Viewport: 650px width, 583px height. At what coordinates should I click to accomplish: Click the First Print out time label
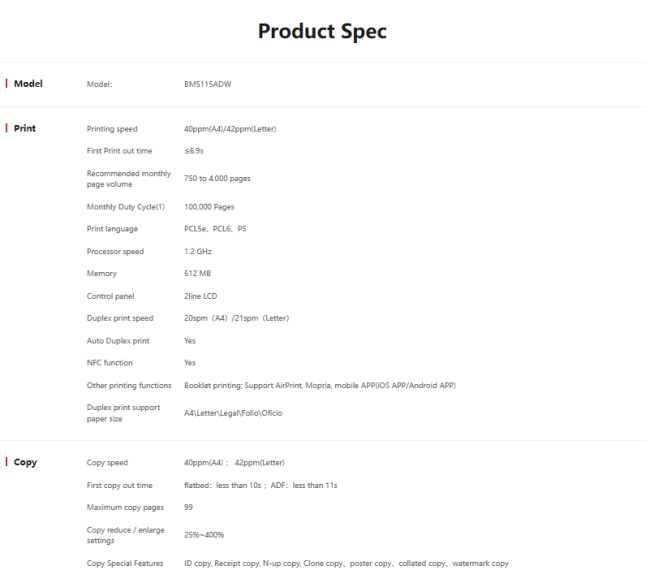click(119, 151)
